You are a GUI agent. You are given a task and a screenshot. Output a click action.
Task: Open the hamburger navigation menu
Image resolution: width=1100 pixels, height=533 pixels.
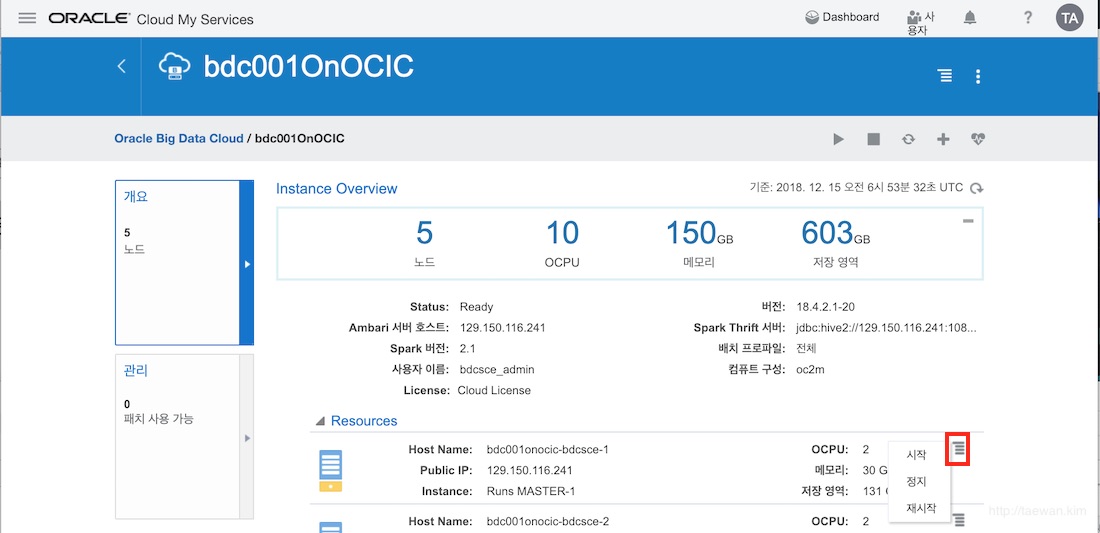[27, 18]
